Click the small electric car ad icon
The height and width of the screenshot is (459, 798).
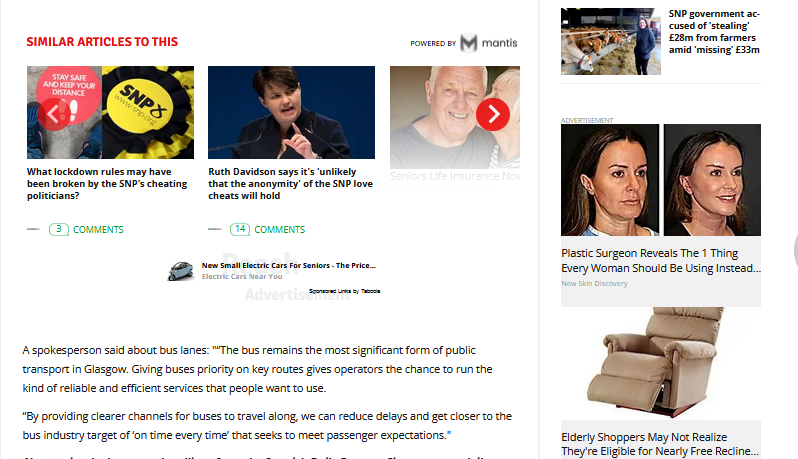tap(181, 270)
